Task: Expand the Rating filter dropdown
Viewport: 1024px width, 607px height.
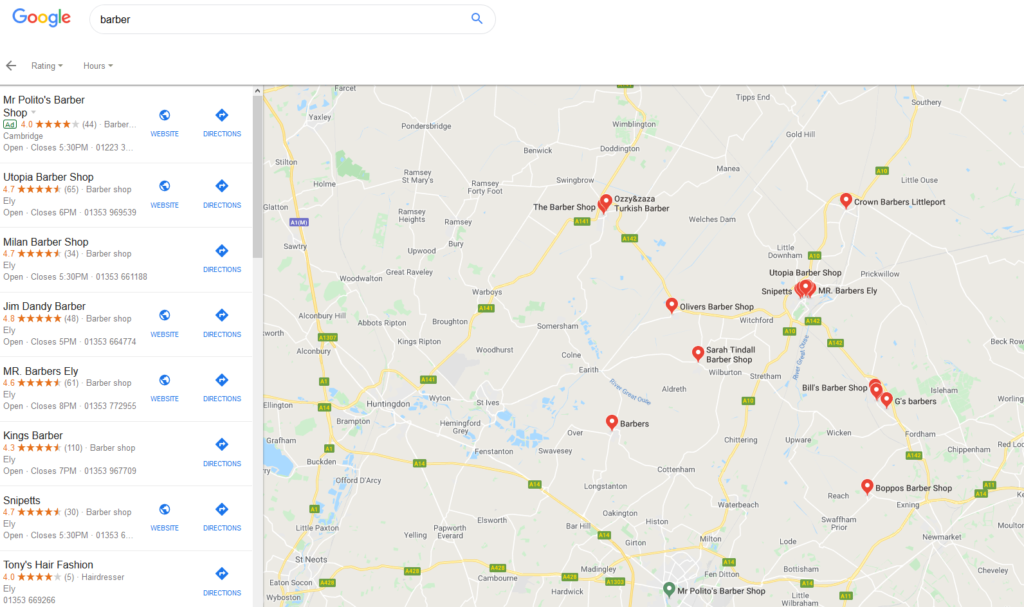Action: [46, 66]
